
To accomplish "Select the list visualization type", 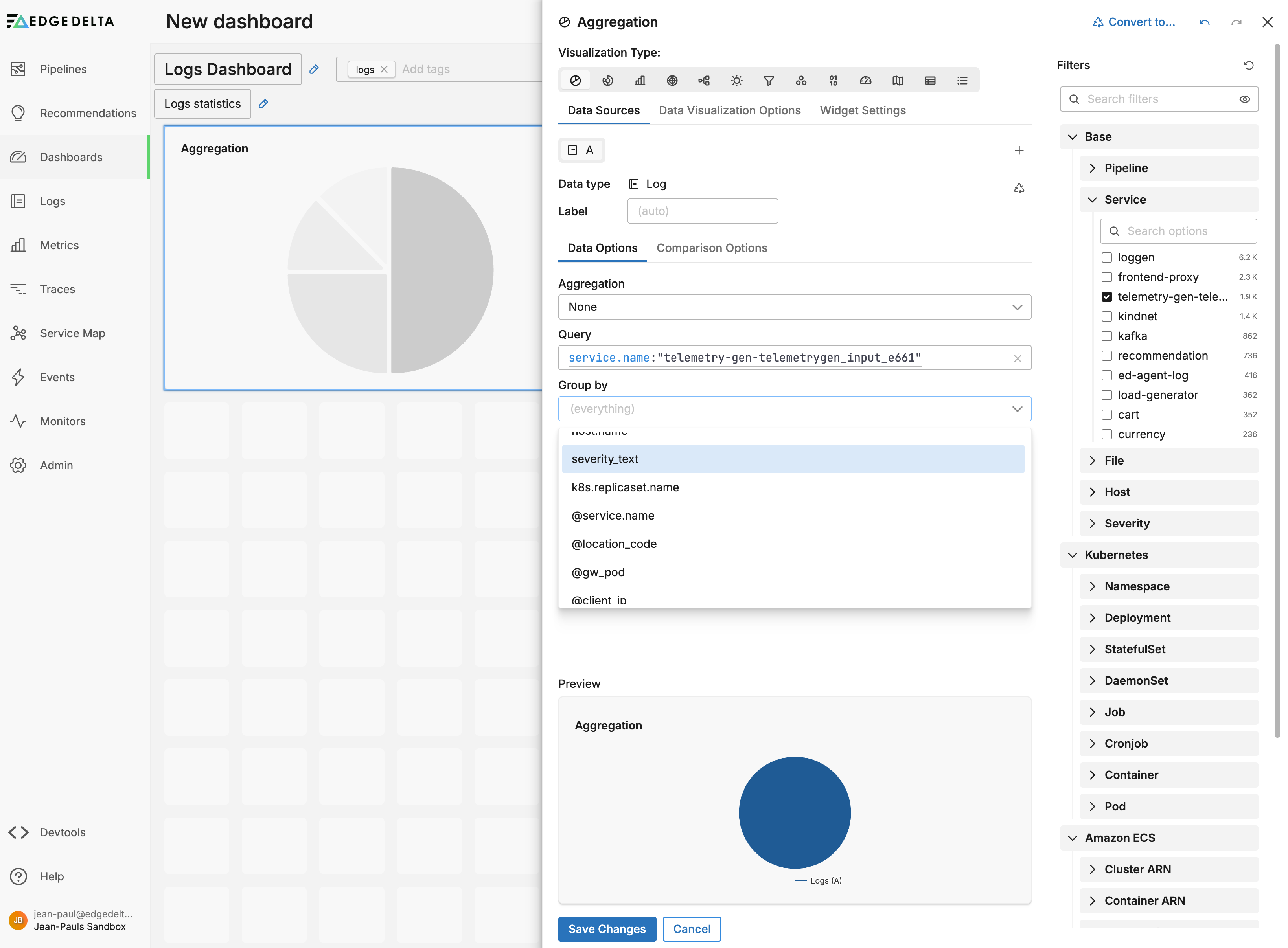I will pos(962,81).
